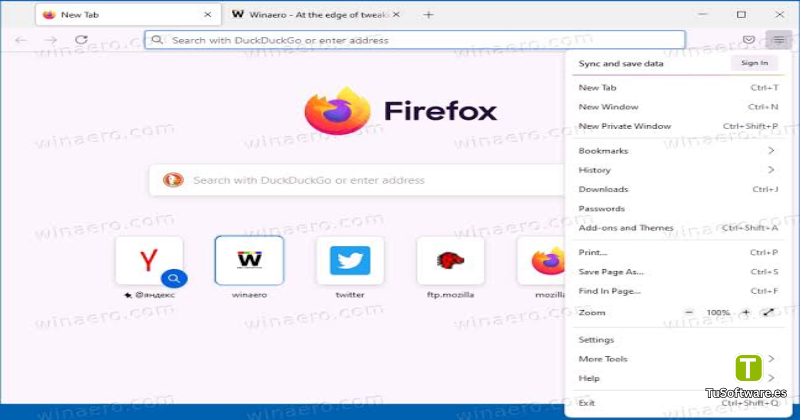The width and height of the screenshot is (800, 420).
Task: Toggle the hamburger application menu button
Action: (x=779, y=40)
